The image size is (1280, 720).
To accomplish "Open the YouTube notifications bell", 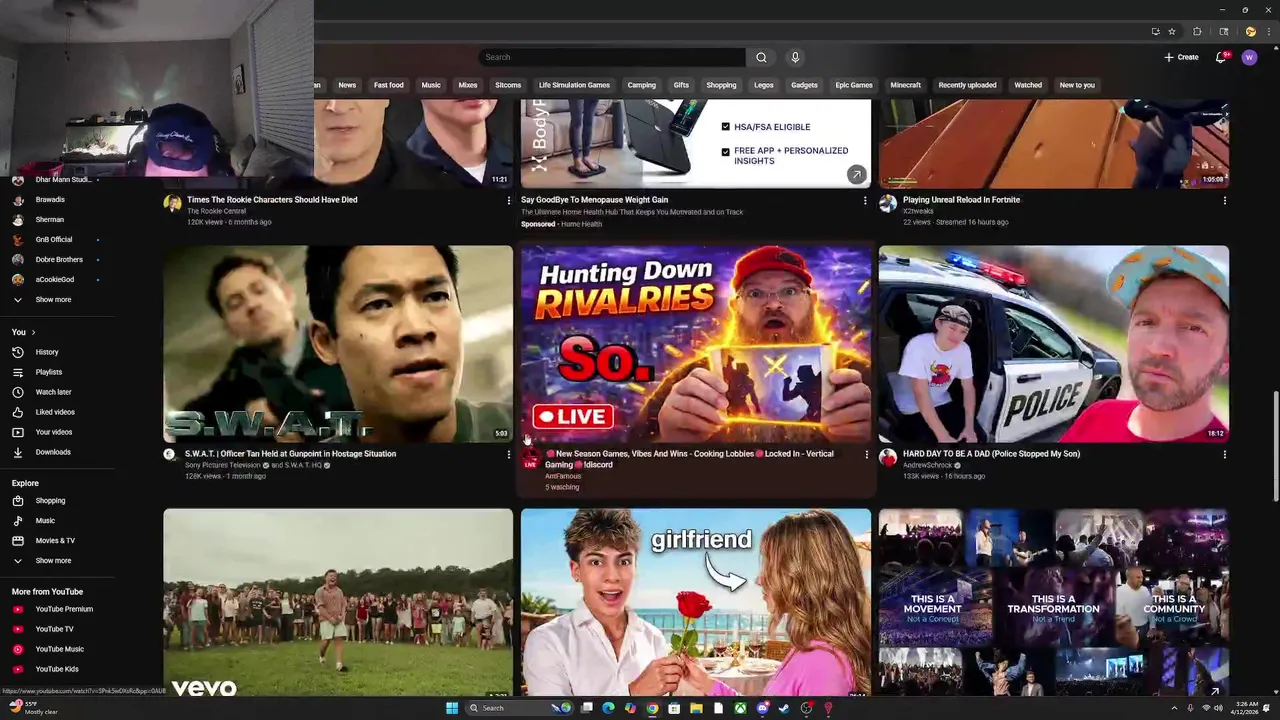I will pos(1220,57).
